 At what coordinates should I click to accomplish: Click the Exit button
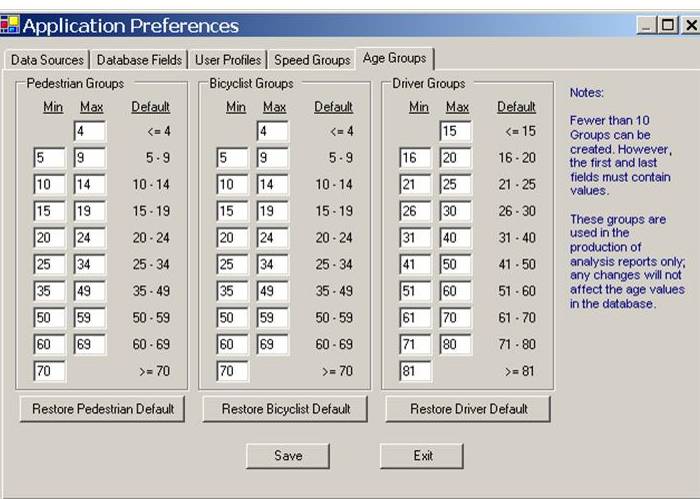tap(422, 456)
